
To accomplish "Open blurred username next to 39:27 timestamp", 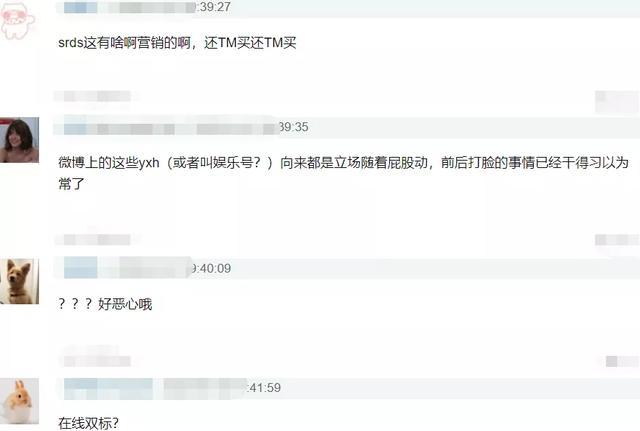I will 129,7.
